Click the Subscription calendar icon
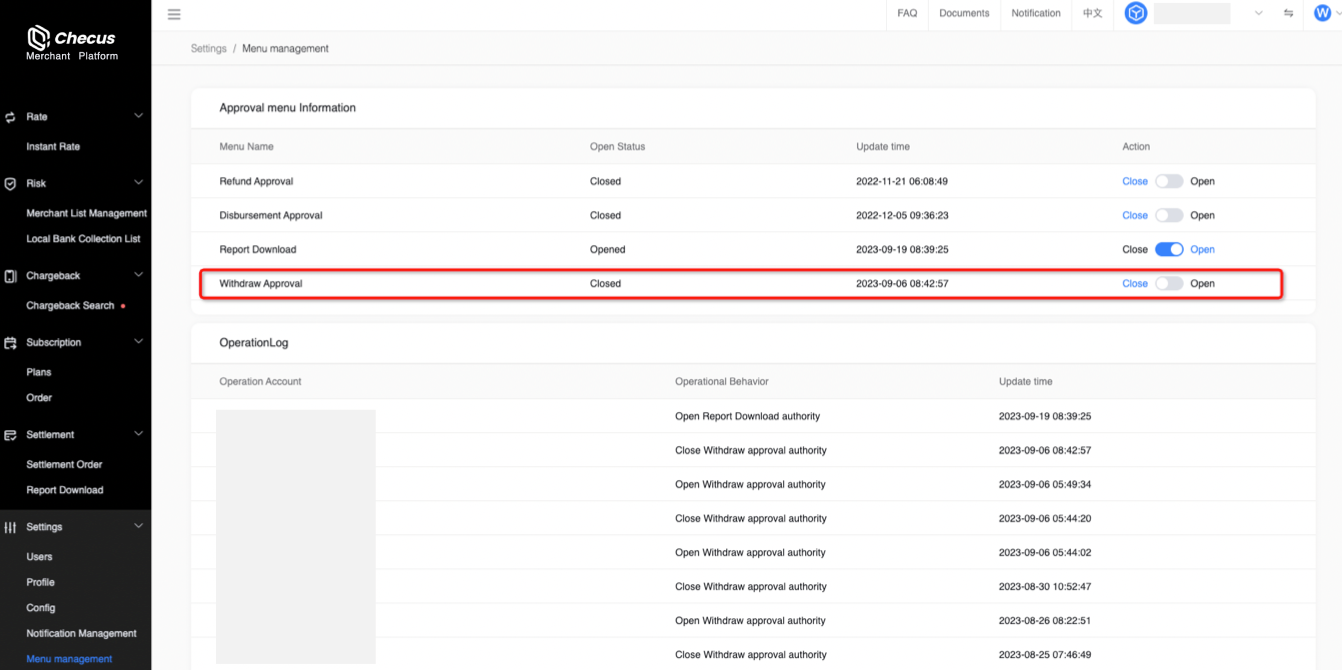 11,343
